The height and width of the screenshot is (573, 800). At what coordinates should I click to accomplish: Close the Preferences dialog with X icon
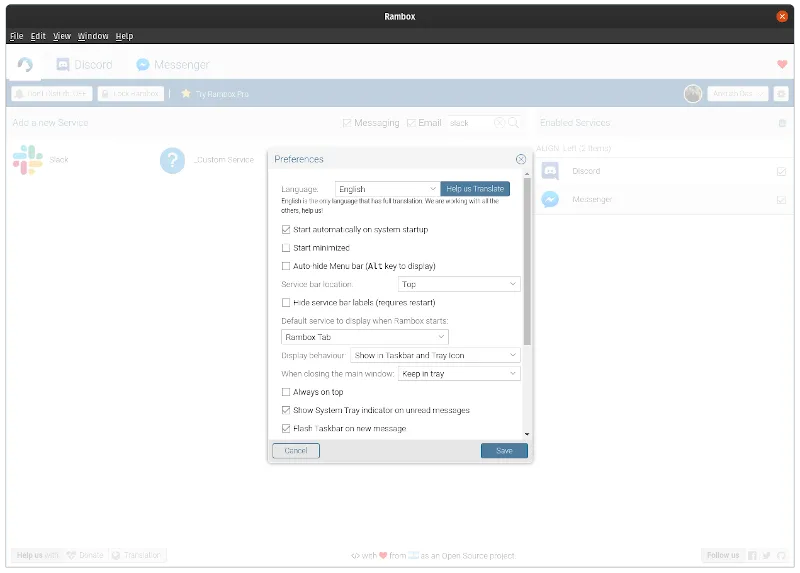click(x=521, y=159)
